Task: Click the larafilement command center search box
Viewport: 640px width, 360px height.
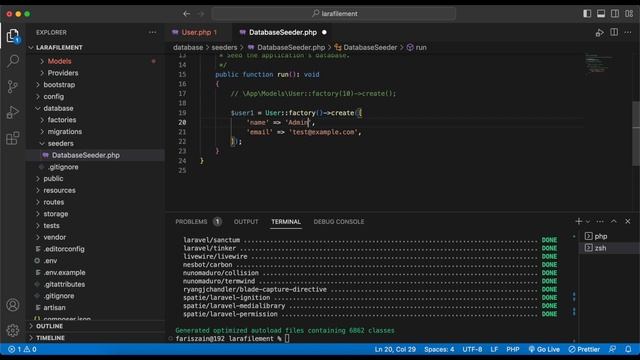Action: 334,13
